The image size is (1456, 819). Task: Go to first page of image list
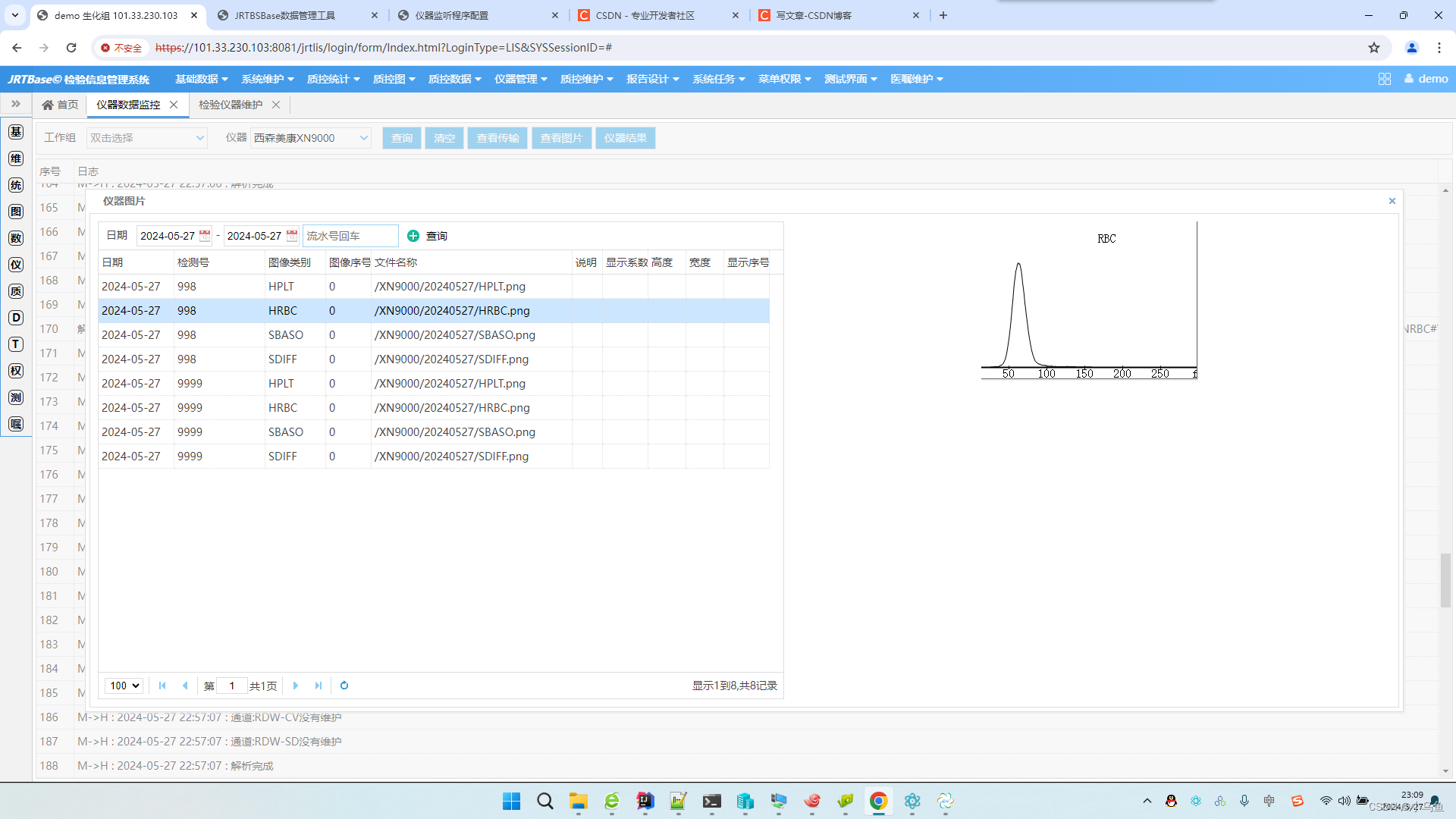pyautogui.click(x=162, y=686)
